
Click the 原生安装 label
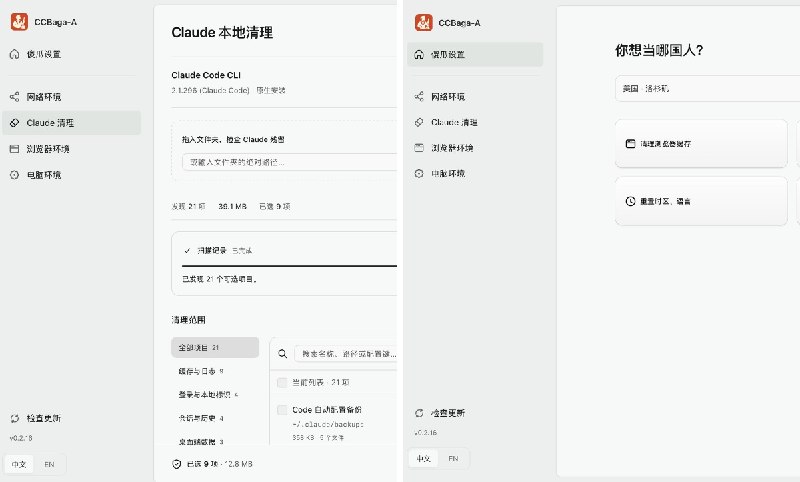(270, 90)
